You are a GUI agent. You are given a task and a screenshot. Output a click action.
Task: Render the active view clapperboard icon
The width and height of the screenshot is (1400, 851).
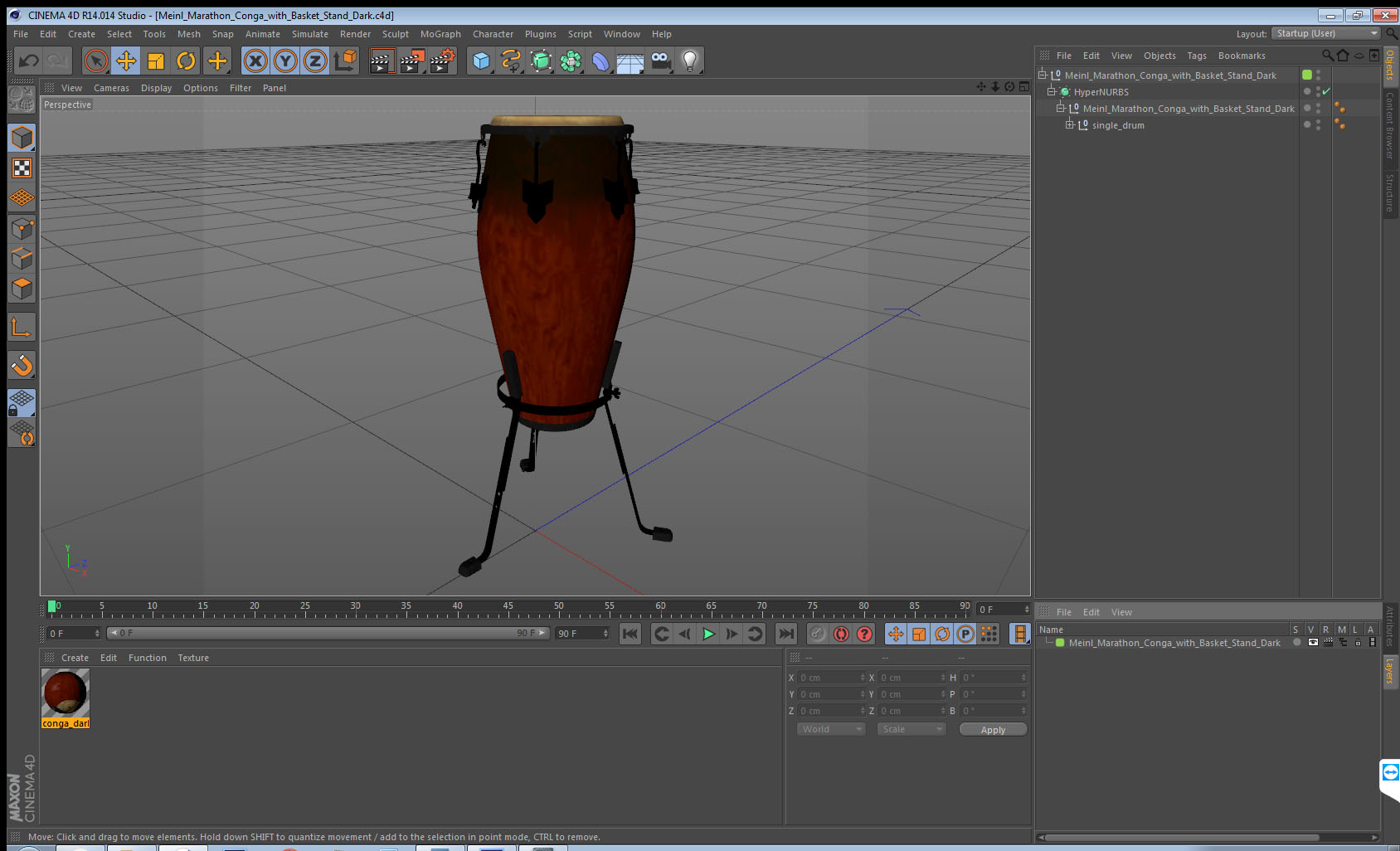click(382, 61)
